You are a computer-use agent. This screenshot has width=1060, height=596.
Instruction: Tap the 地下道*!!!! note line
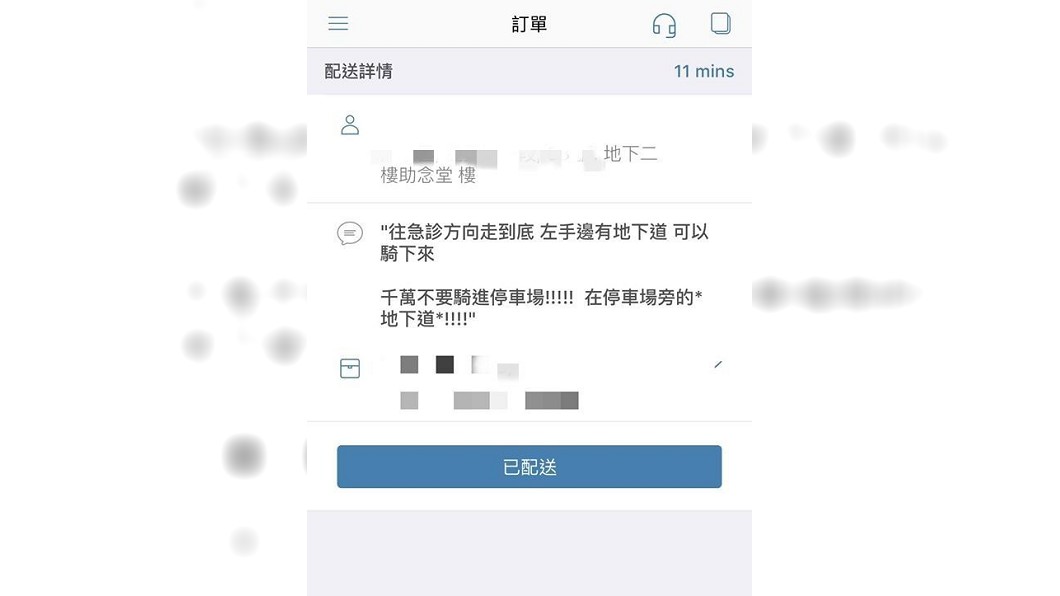pos(428,319)
